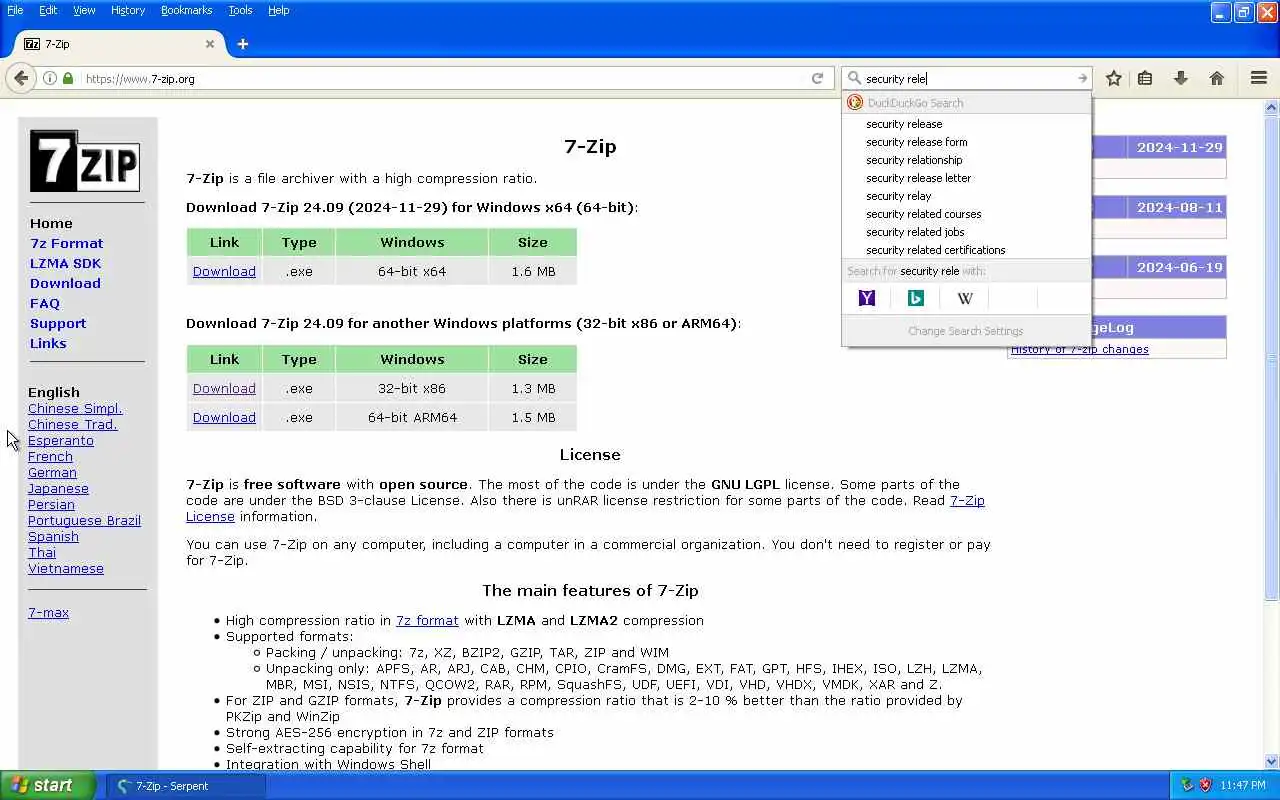The image size is (1280, 800).
Task: Choose suggestion "security release"
Action: click(x=966, y=124)
